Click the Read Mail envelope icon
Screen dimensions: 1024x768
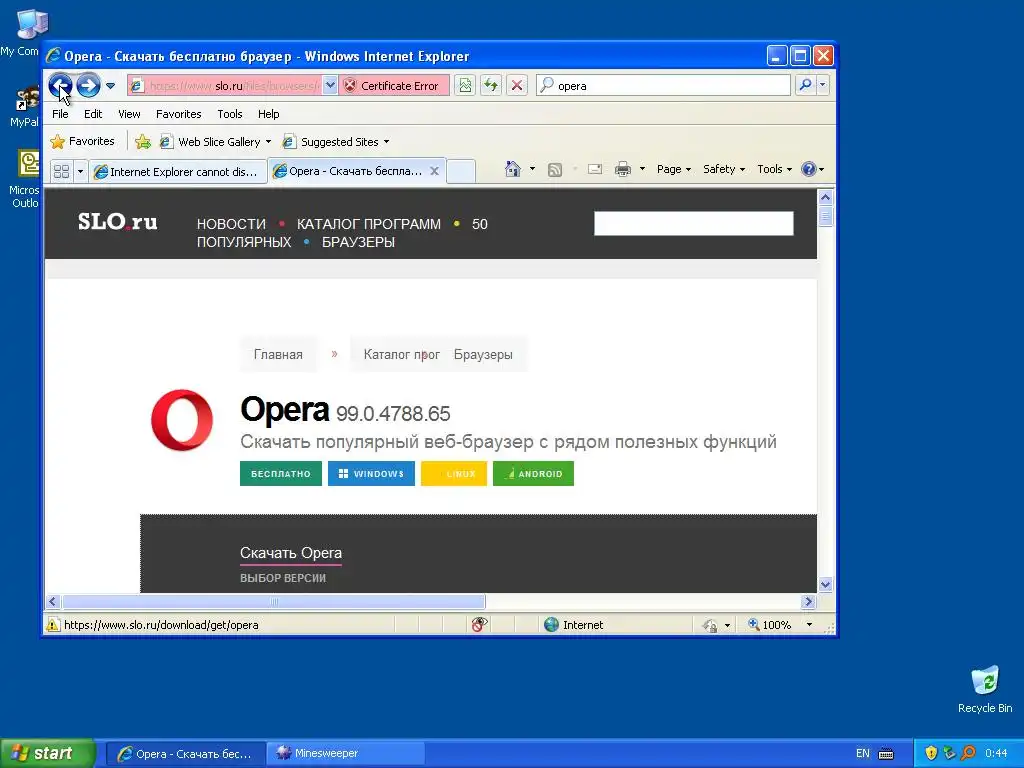pyautogui.click(x=595, y=169)
